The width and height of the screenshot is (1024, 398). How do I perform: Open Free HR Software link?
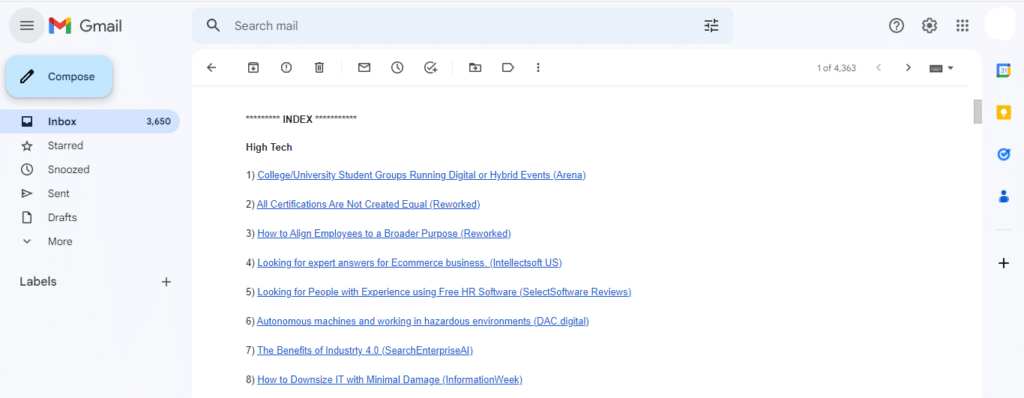click(x=444, y=292)
